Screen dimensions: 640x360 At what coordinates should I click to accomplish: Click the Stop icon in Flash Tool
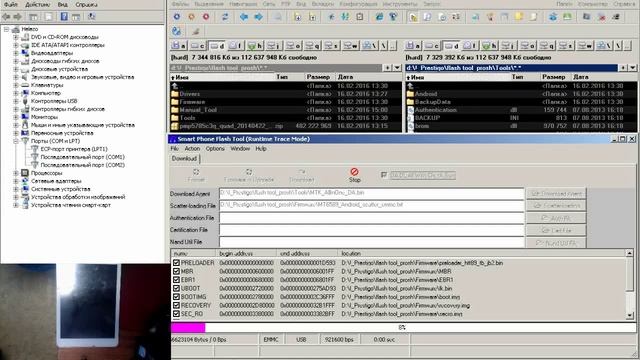click(354, 172)
